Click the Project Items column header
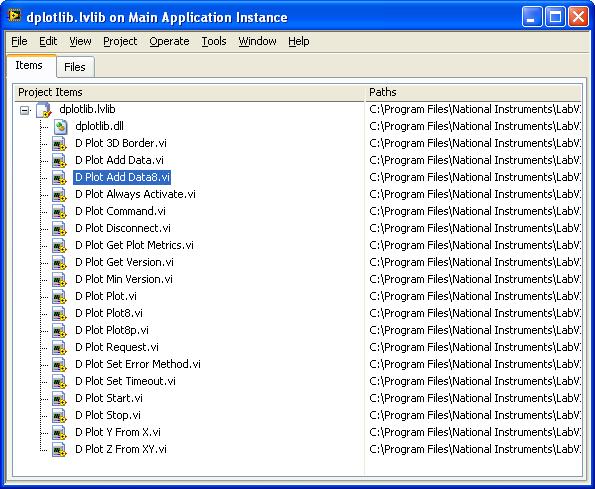This screenshot has height=489, width=595. (x=189, y=92)
